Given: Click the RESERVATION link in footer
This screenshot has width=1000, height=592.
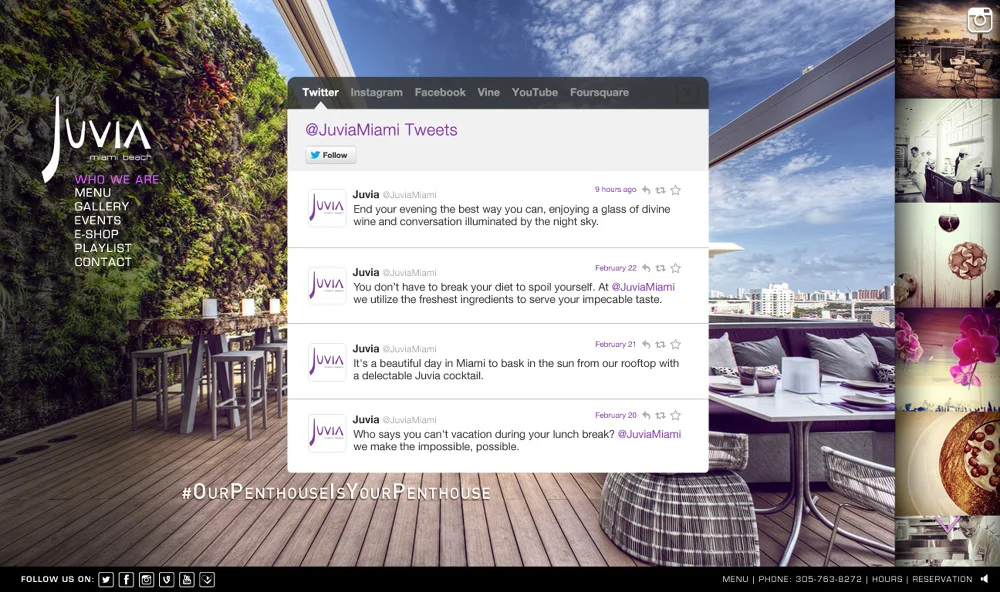Looking at the screenshot, I should pyautogui.click(x=942, y=579).
